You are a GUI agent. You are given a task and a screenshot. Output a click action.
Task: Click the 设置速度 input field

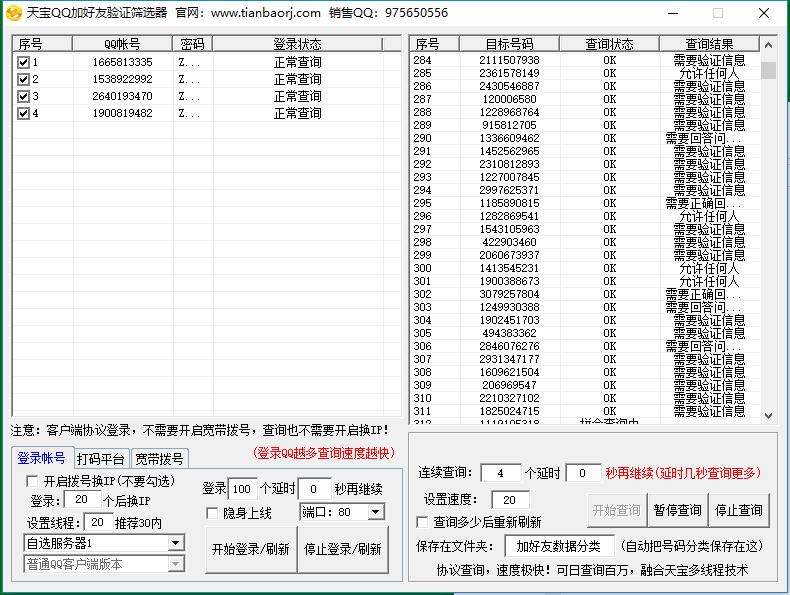[510, 500]
